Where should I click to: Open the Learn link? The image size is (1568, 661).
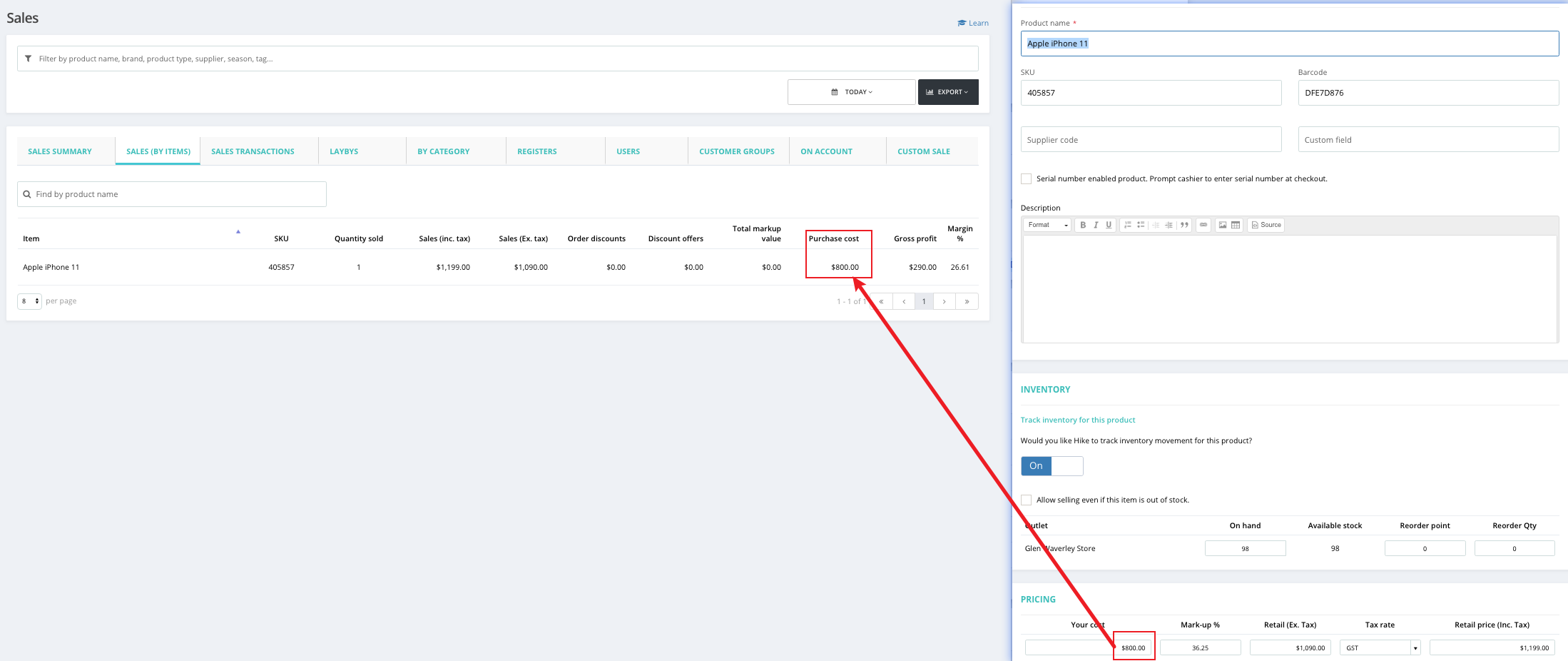coord(973,23)
